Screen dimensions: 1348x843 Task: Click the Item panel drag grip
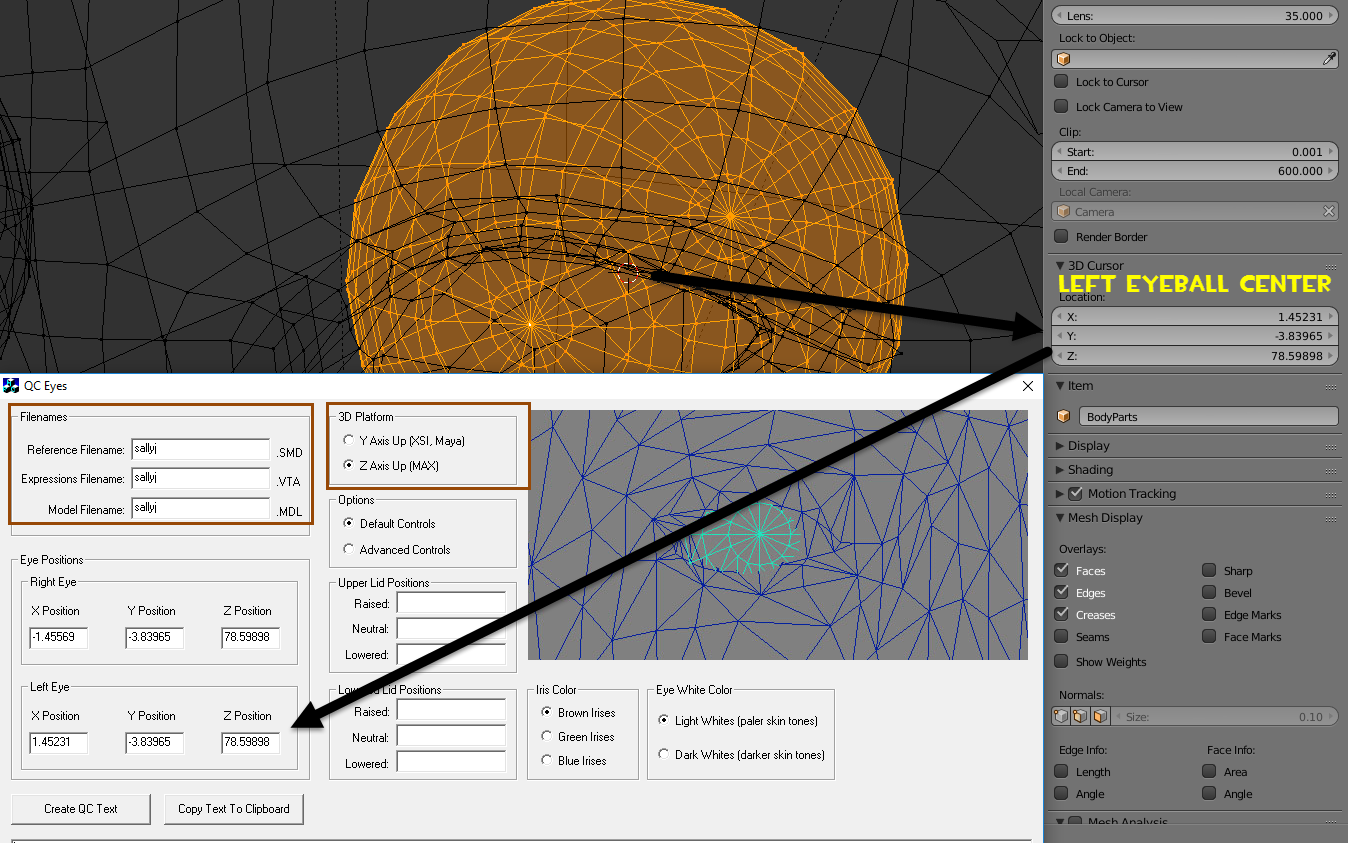[1331, 386]
